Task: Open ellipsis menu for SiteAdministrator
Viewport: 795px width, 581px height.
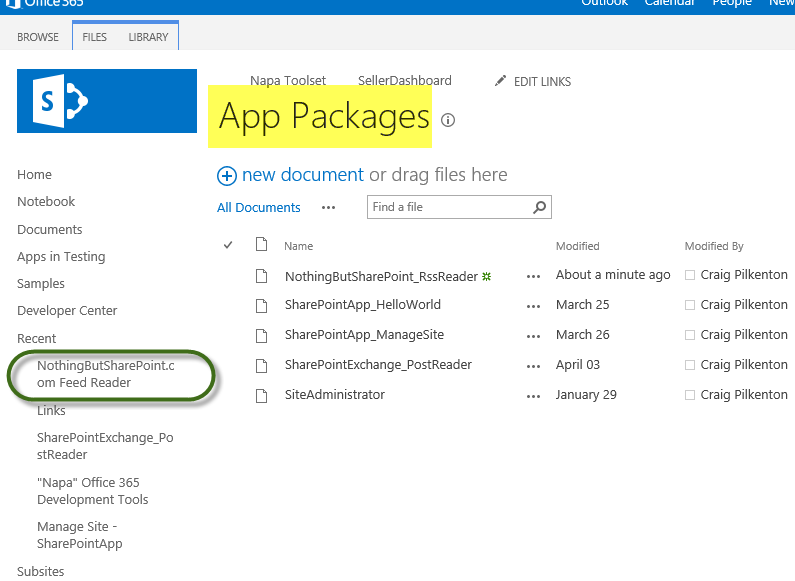Action: coord(533,396)
